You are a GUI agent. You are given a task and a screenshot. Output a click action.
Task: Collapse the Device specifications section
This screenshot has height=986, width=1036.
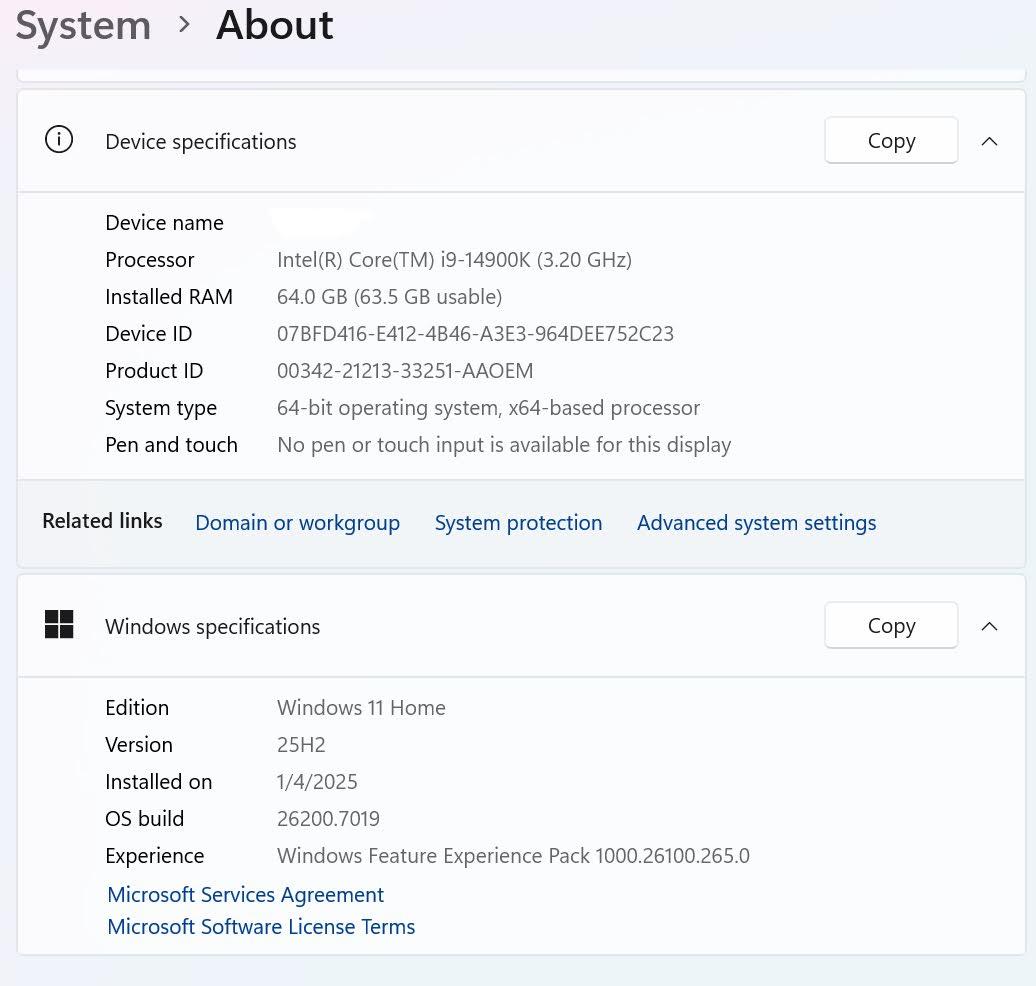coord(989,141)
